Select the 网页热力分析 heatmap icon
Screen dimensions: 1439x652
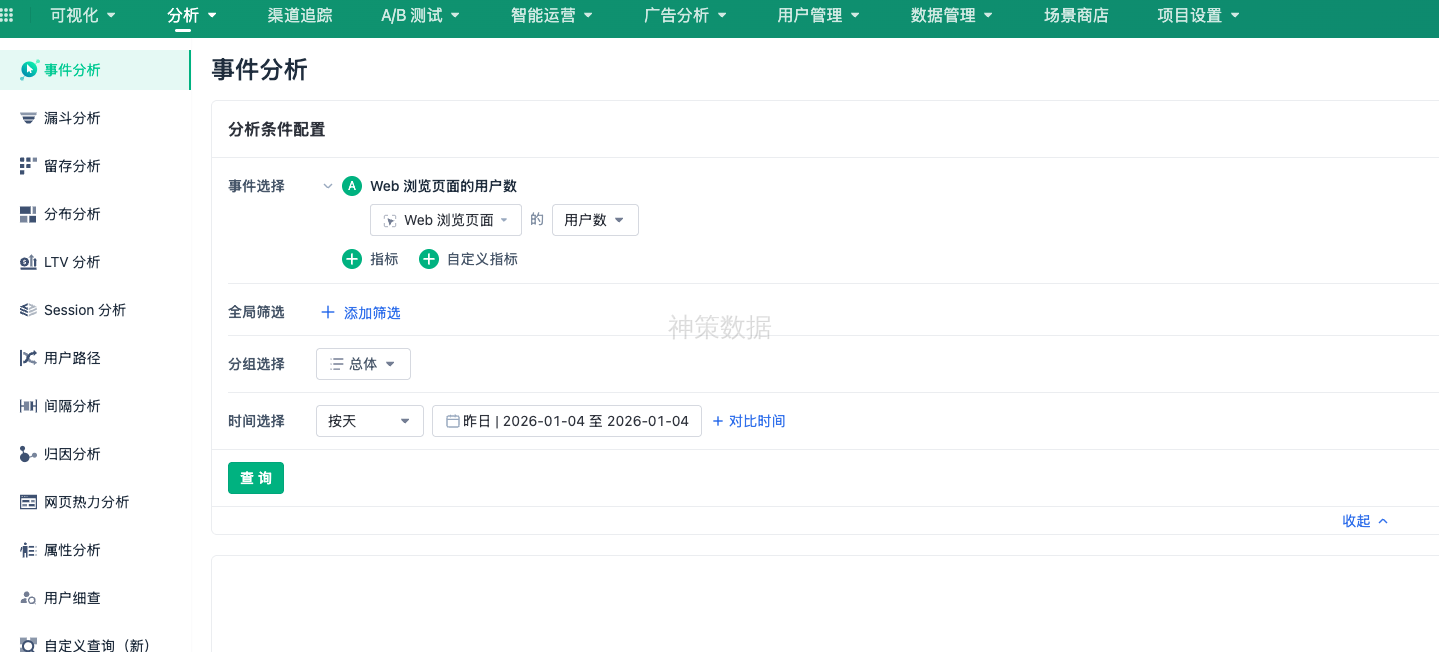click(x=28, y=501)
